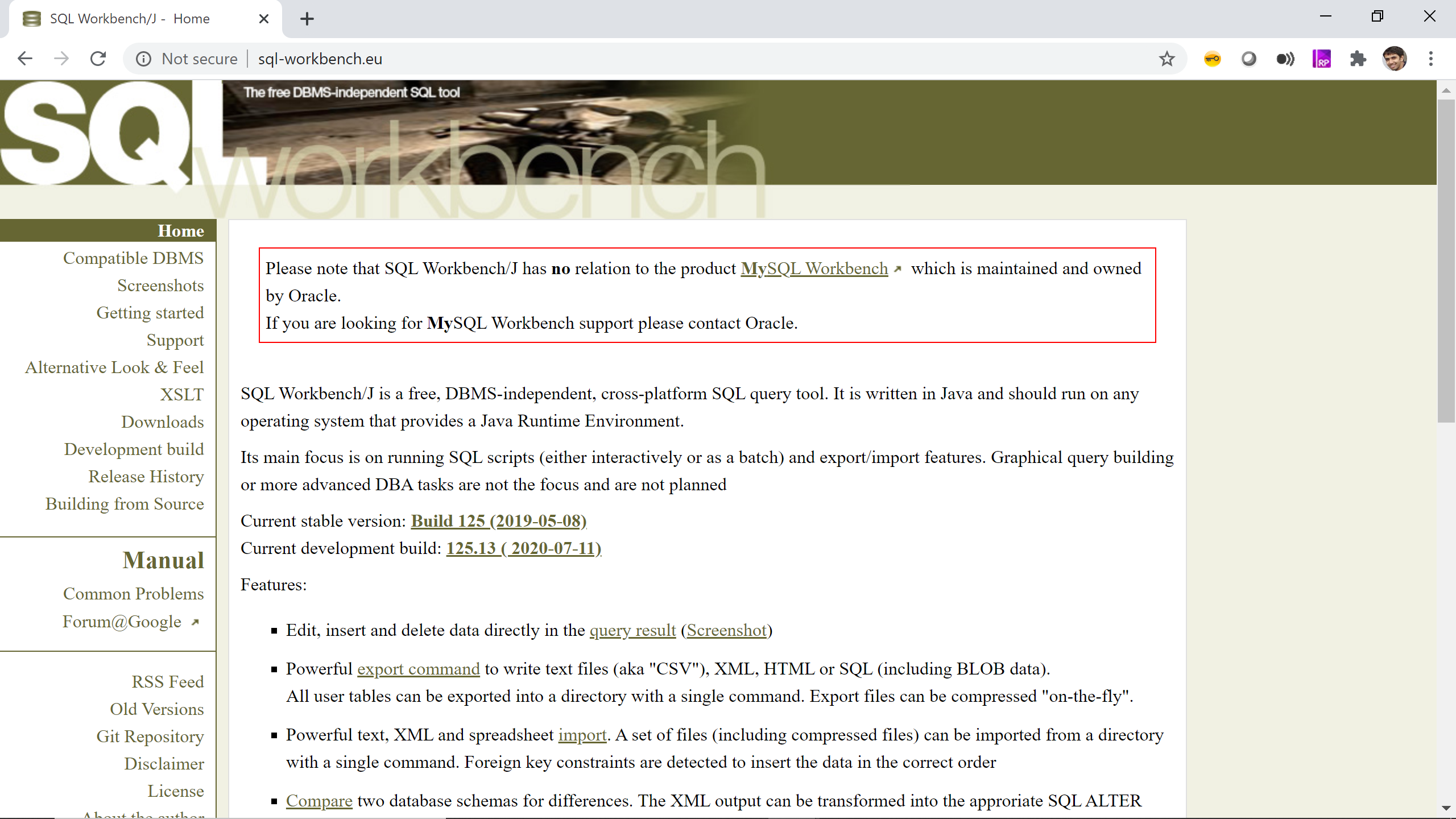The height and width of the screenshot is (819, 1456).
Task: Click the user profile avatar
Action: coord(1394,59)
